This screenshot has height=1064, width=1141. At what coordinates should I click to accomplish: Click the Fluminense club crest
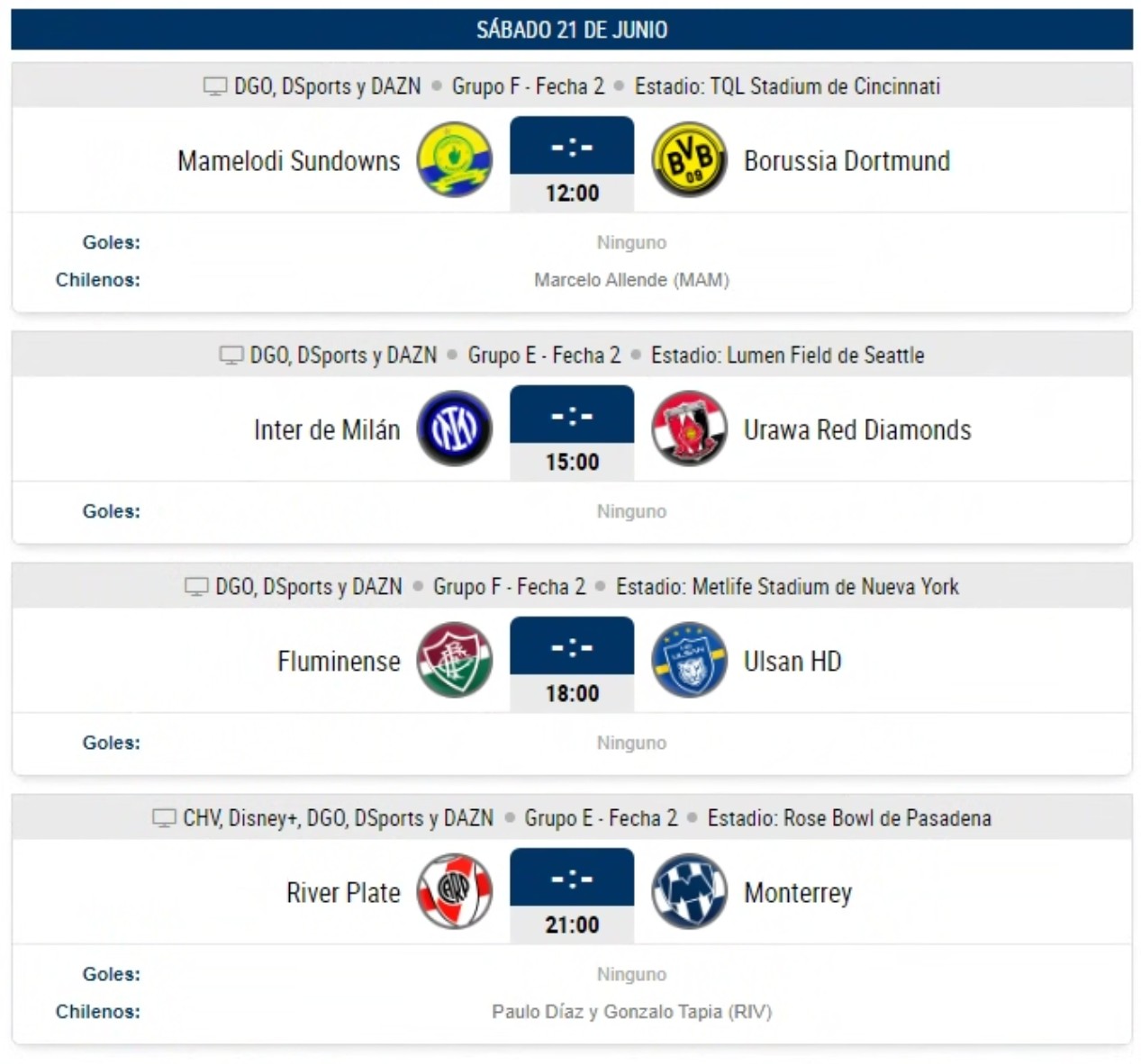coord(455,661)
